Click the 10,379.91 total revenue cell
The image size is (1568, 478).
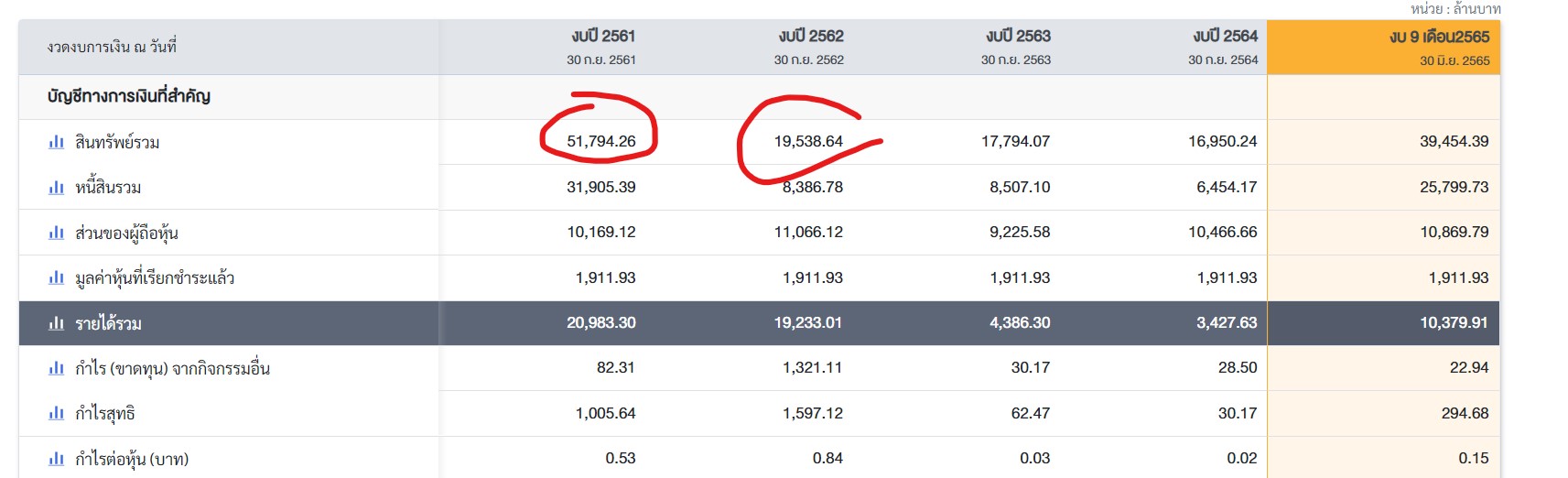pyautogui.click(x=1454, y=322)
